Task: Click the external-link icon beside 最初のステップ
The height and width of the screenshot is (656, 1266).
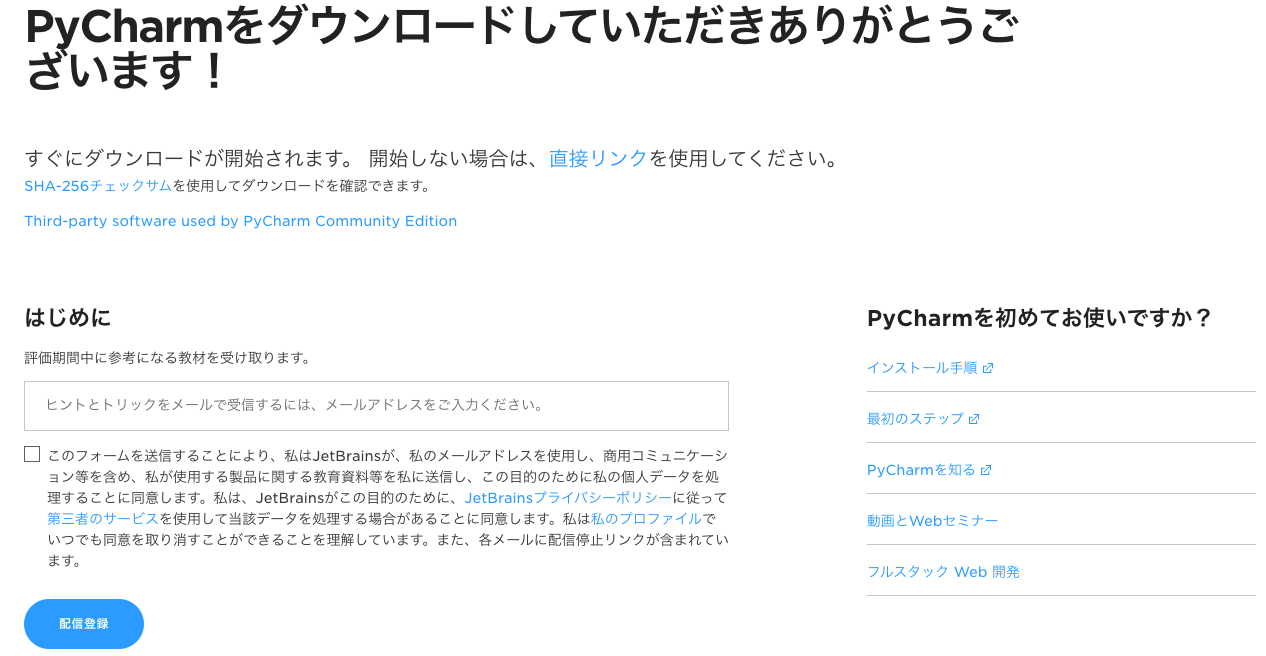Action: (x=974, y=419)
